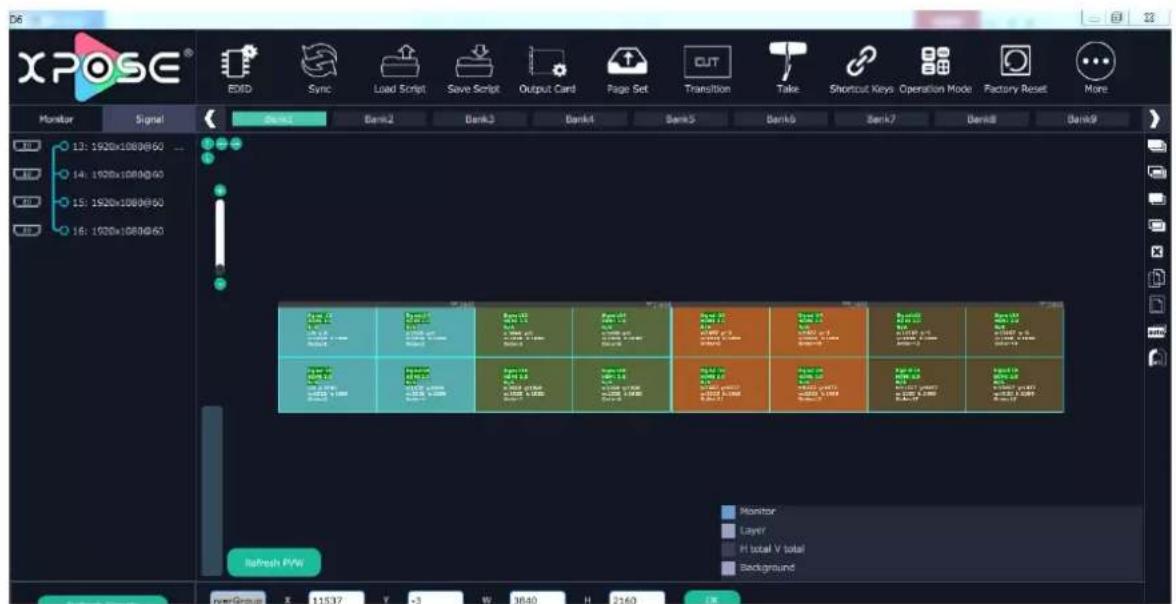
Task: Select the Bank6 tab
Action: [x=782, y=119]
